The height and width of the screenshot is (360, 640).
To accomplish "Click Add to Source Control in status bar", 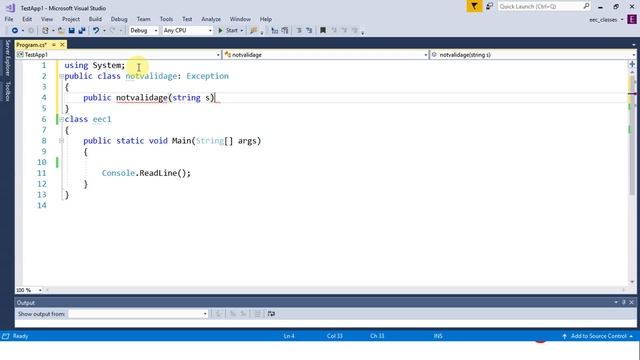I will (x=598, y=336).
